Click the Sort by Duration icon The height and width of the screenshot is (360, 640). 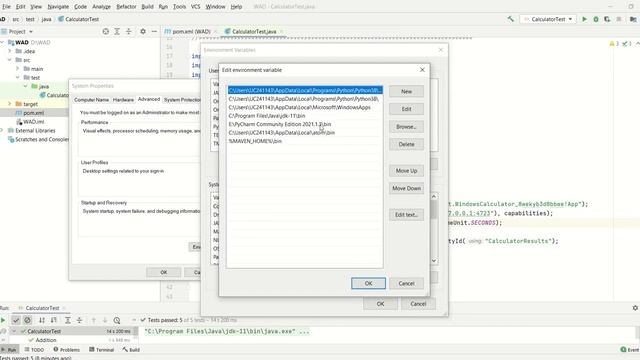click(53, 320)
